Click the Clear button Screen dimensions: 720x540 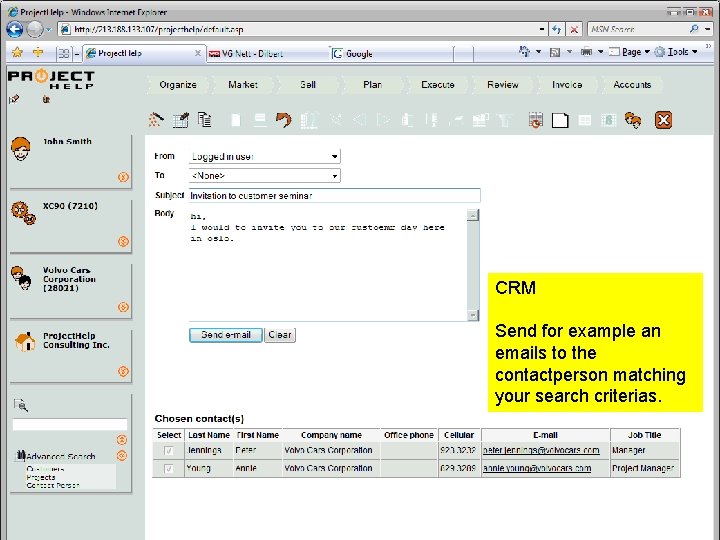(x=280, y=335)
